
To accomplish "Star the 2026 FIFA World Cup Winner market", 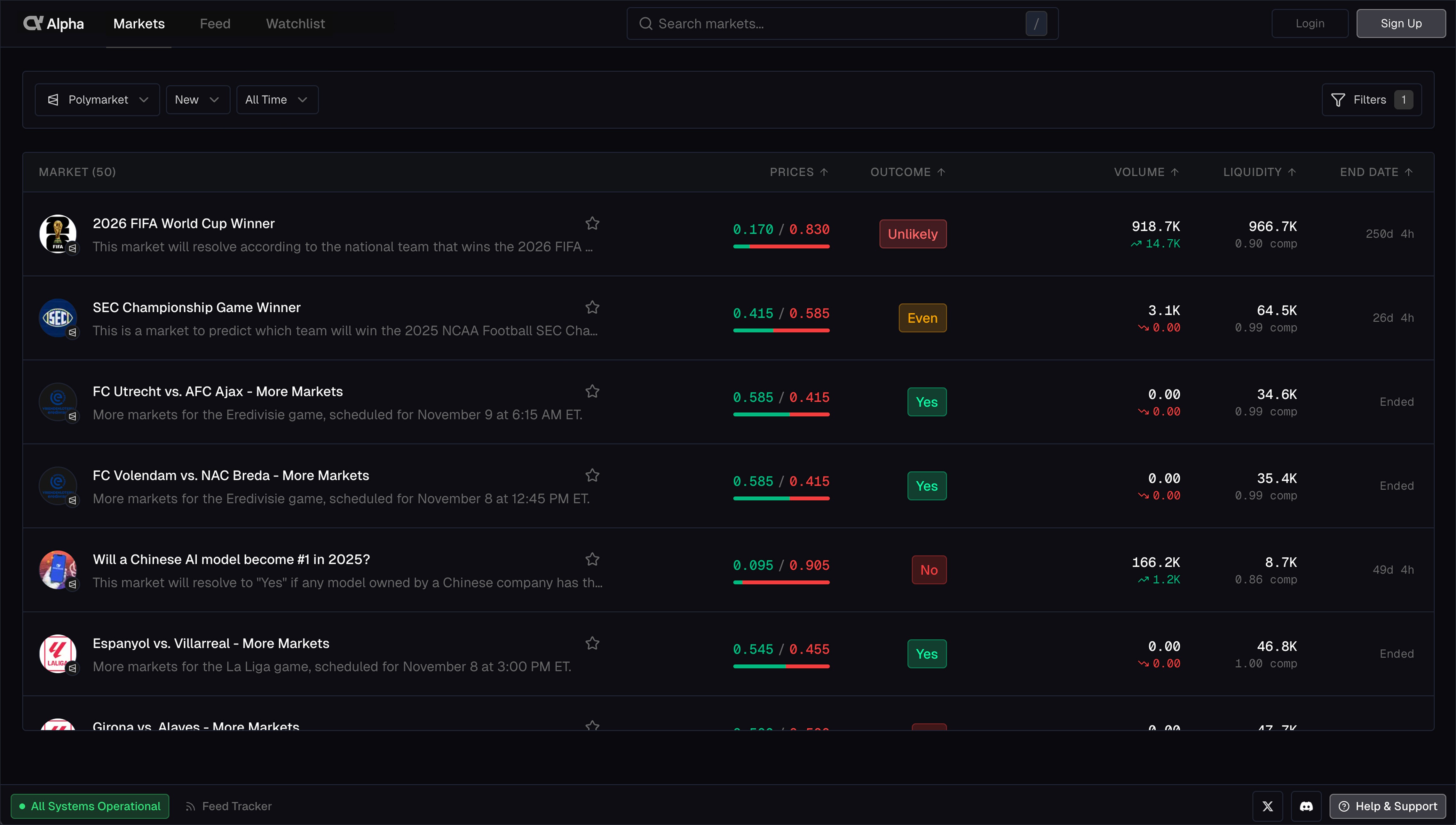I will [x=592, y=223].
